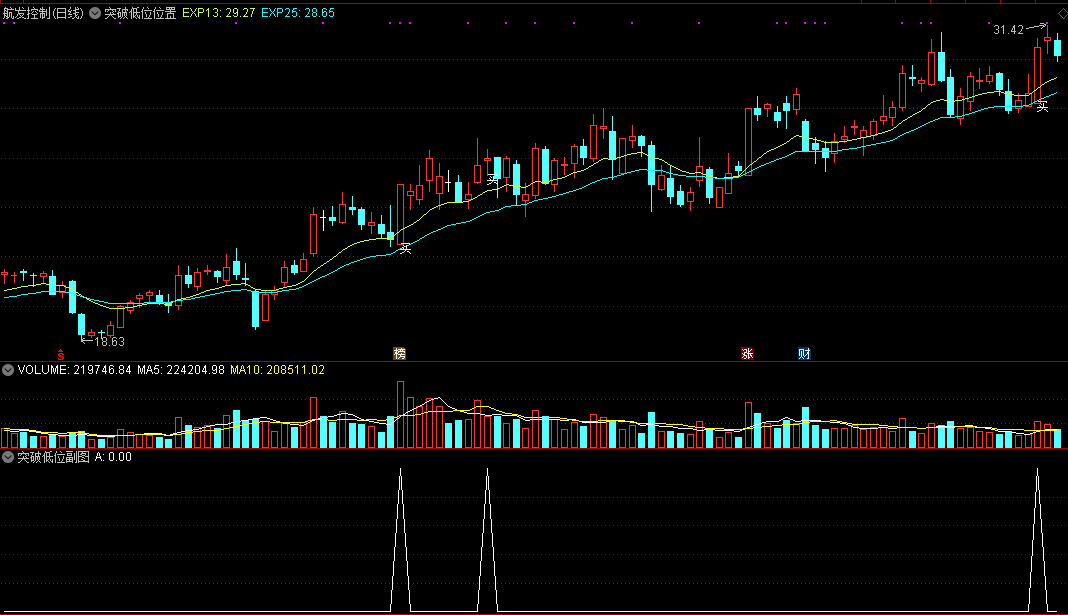Click the rightmost spike in 突破低位副图
Image resolution: width=1068 pixels, height=615 pixels.
pyautogui.click(x=1038, y=538)
